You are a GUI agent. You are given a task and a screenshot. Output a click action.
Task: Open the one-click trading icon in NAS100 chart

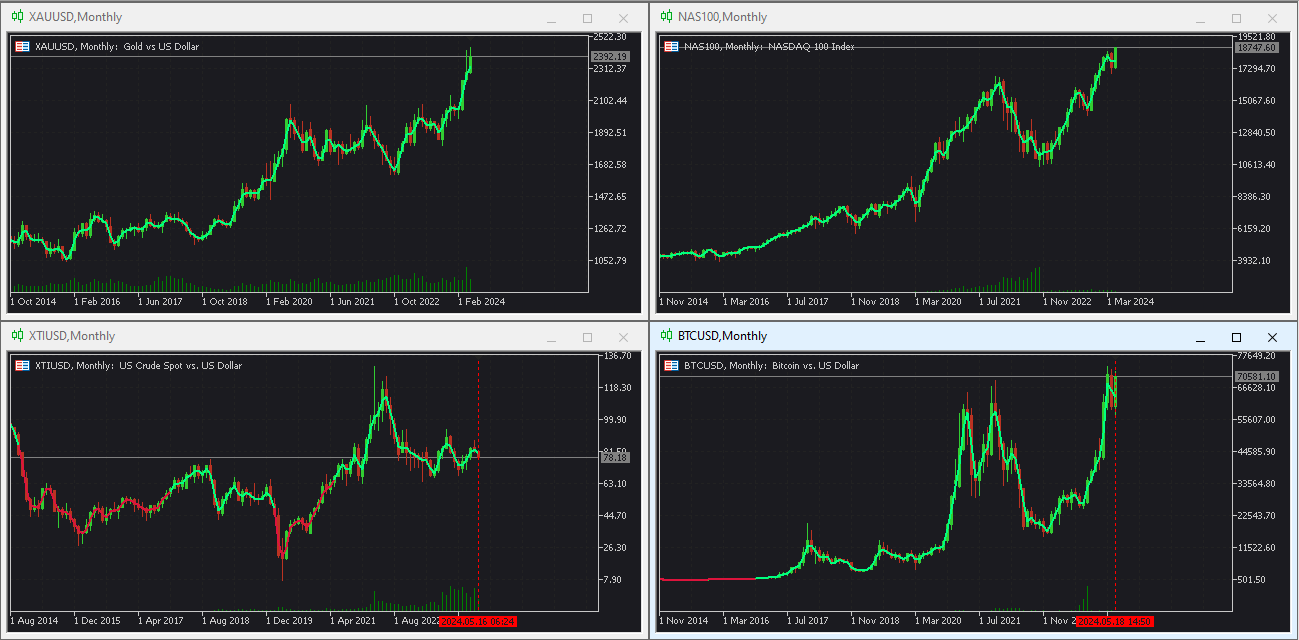(671, 46)
